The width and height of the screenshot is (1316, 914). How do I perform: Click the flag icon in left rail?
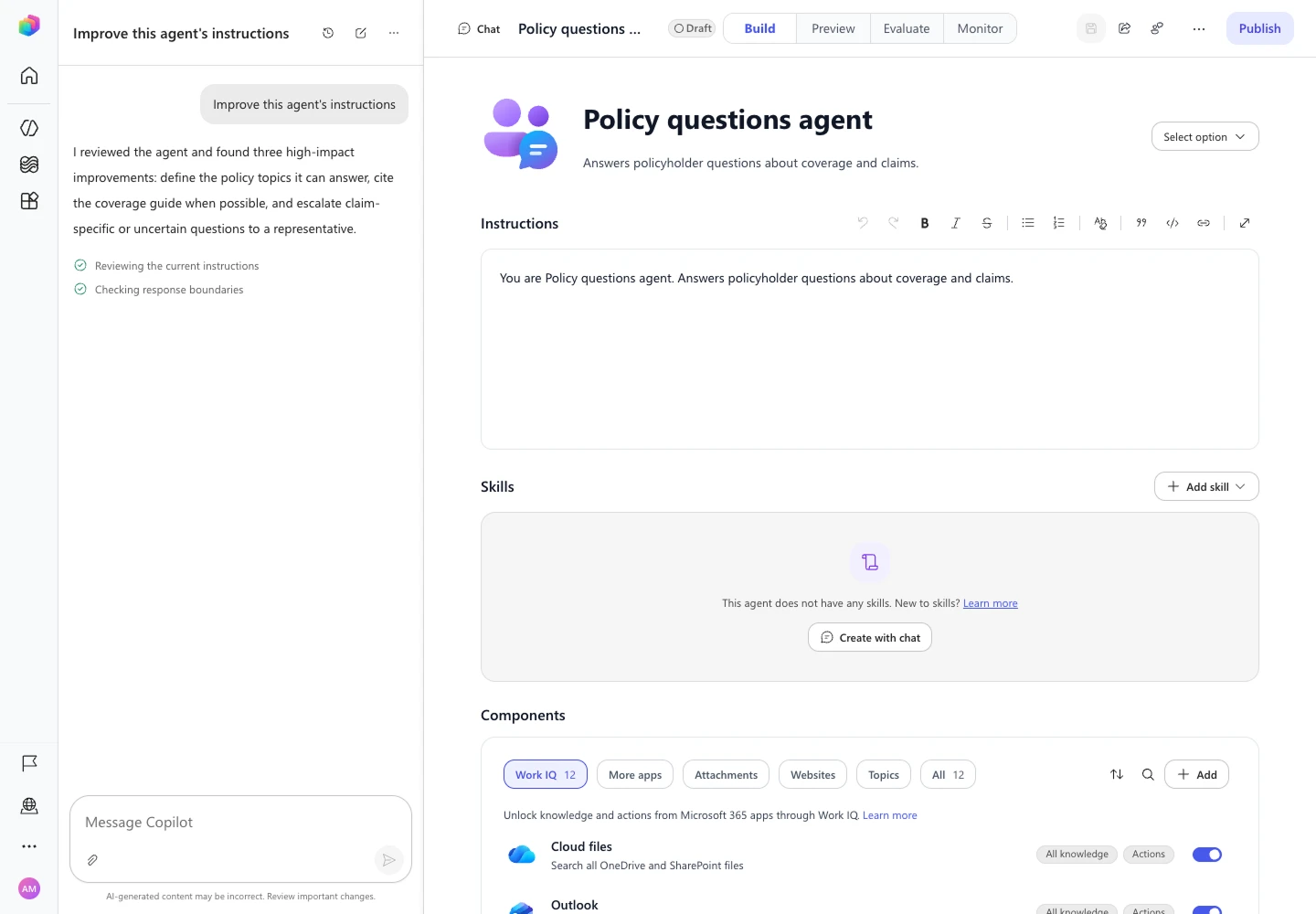pos(29,763)
